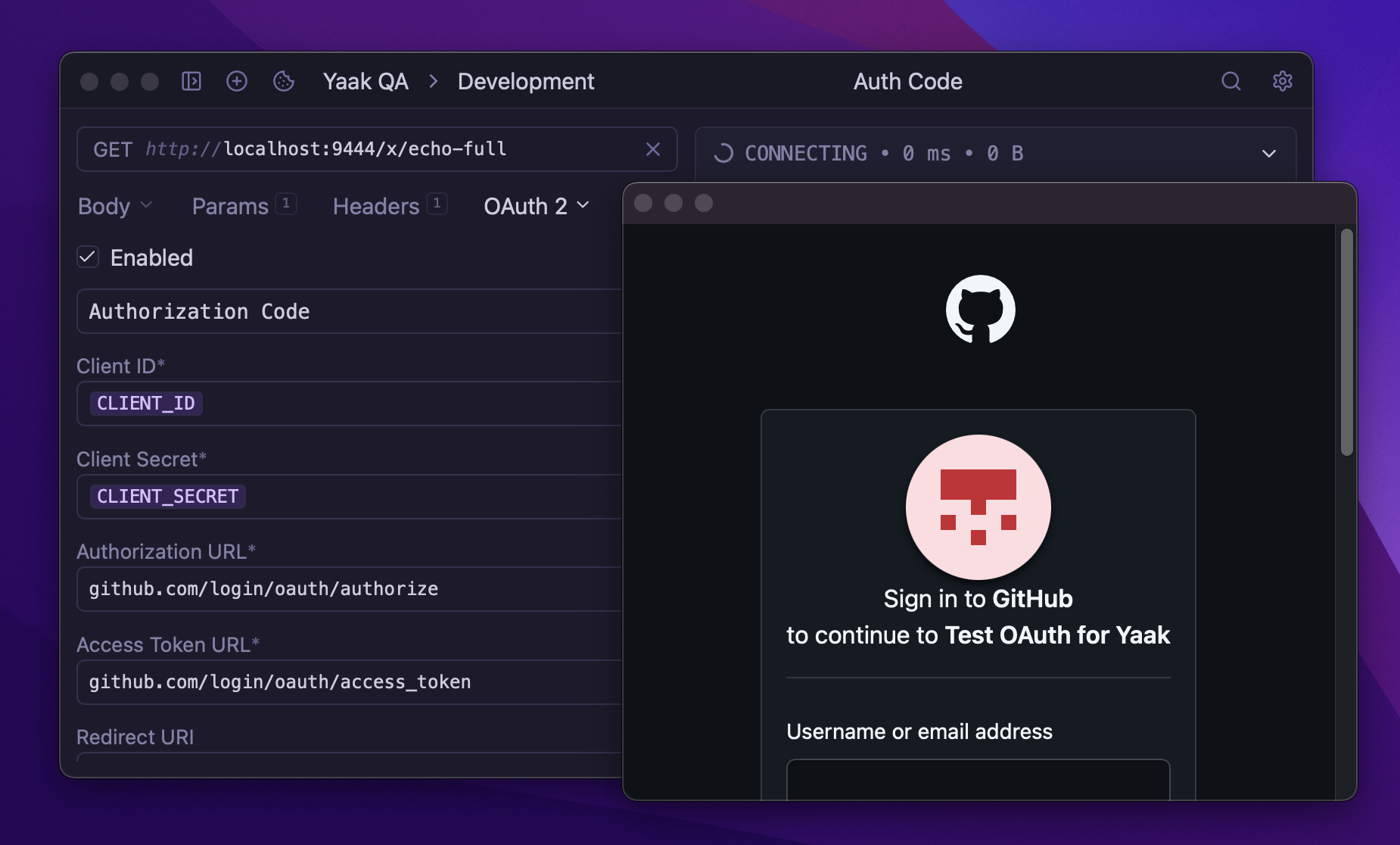Screen dimensions: 1400x845
Task: Switch to the Params tab
Action: (230, 206)
